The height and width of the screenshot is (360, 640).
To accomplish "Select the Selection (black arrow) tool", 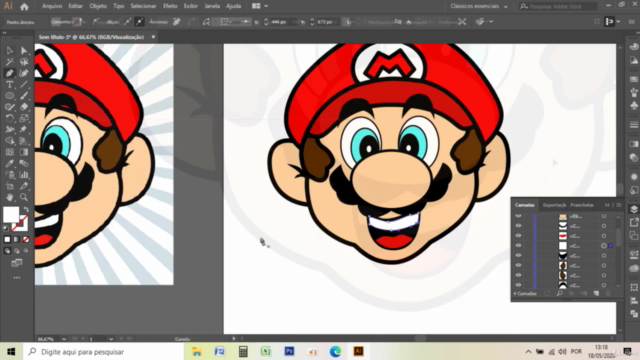I will [9, 51].
